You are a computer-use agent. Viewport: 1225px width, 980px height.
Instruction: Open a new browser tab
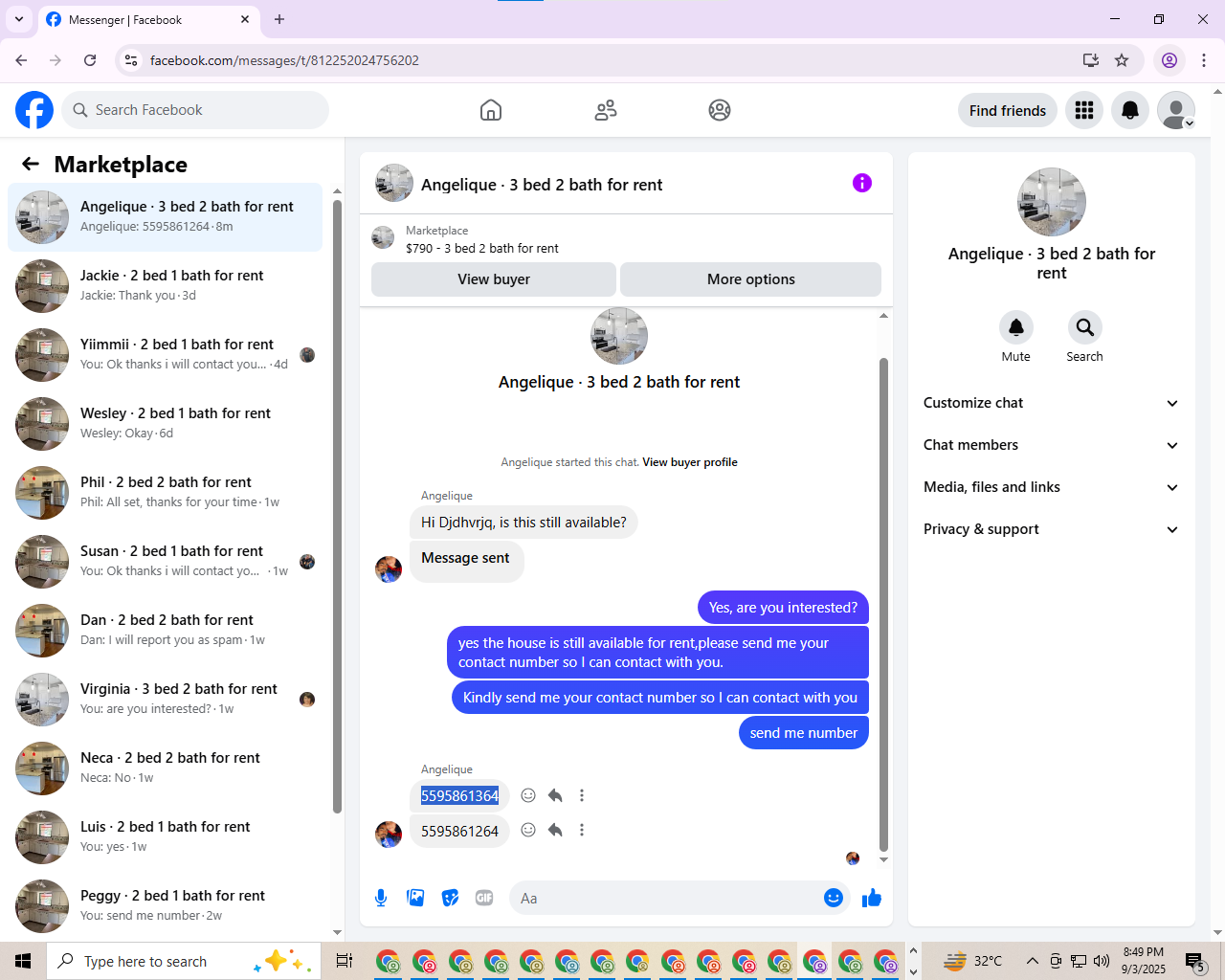[x=279, y=19]
